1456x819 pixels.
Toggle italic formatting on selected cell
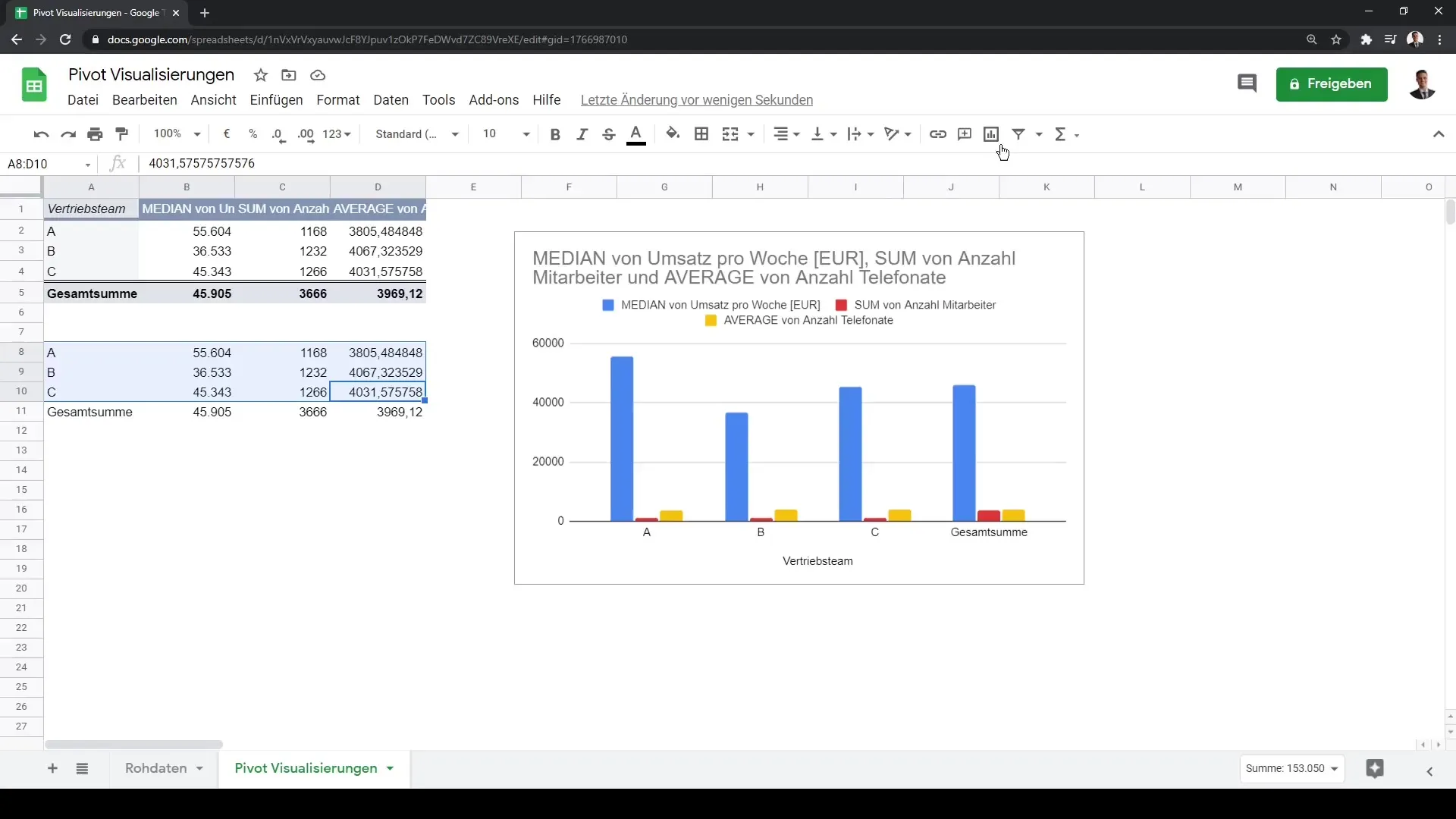point(582,134)
